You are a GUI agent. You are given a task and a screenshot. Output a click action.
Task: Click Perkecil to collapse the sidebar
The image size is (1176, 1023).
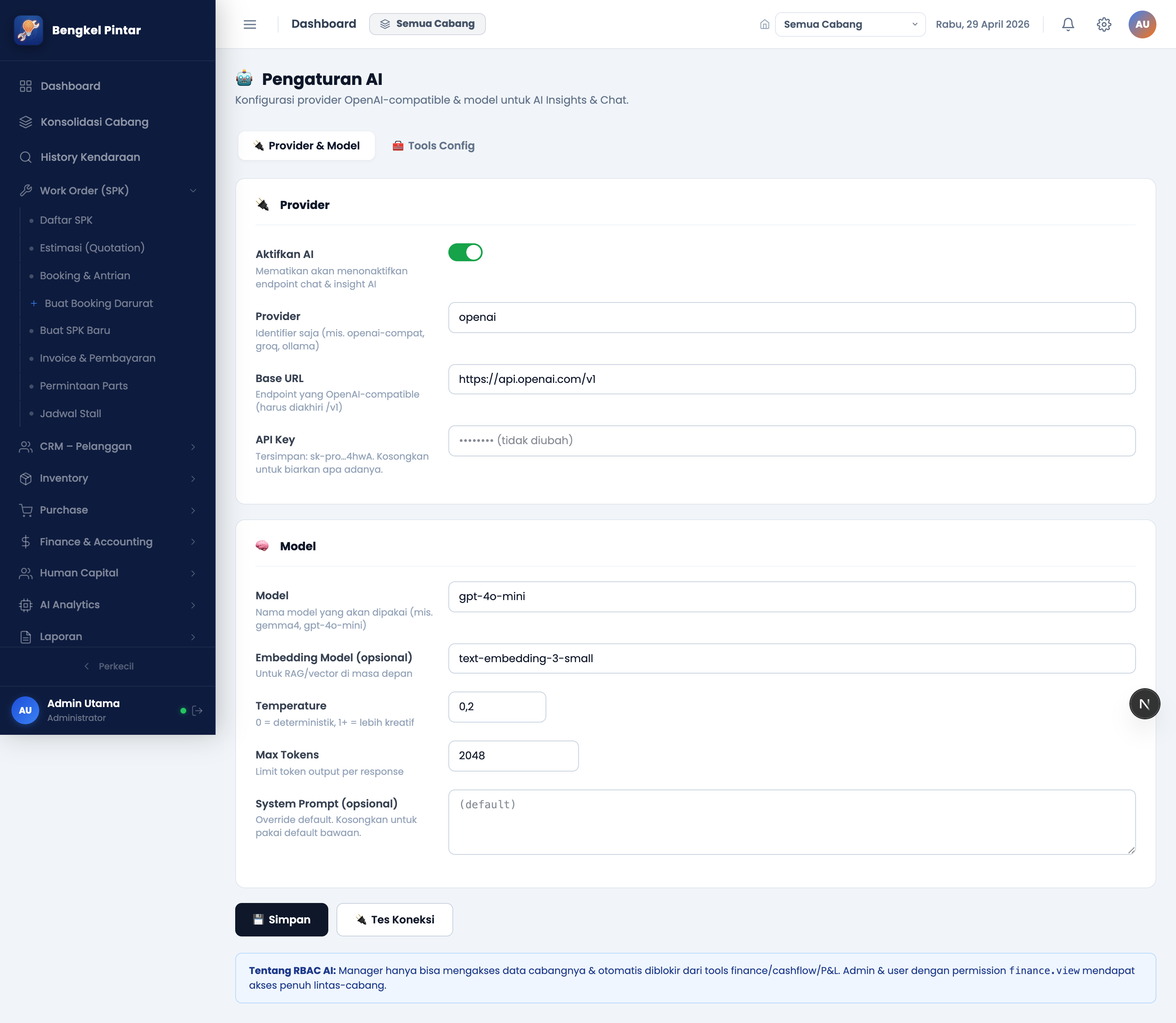tap(109, 667)
